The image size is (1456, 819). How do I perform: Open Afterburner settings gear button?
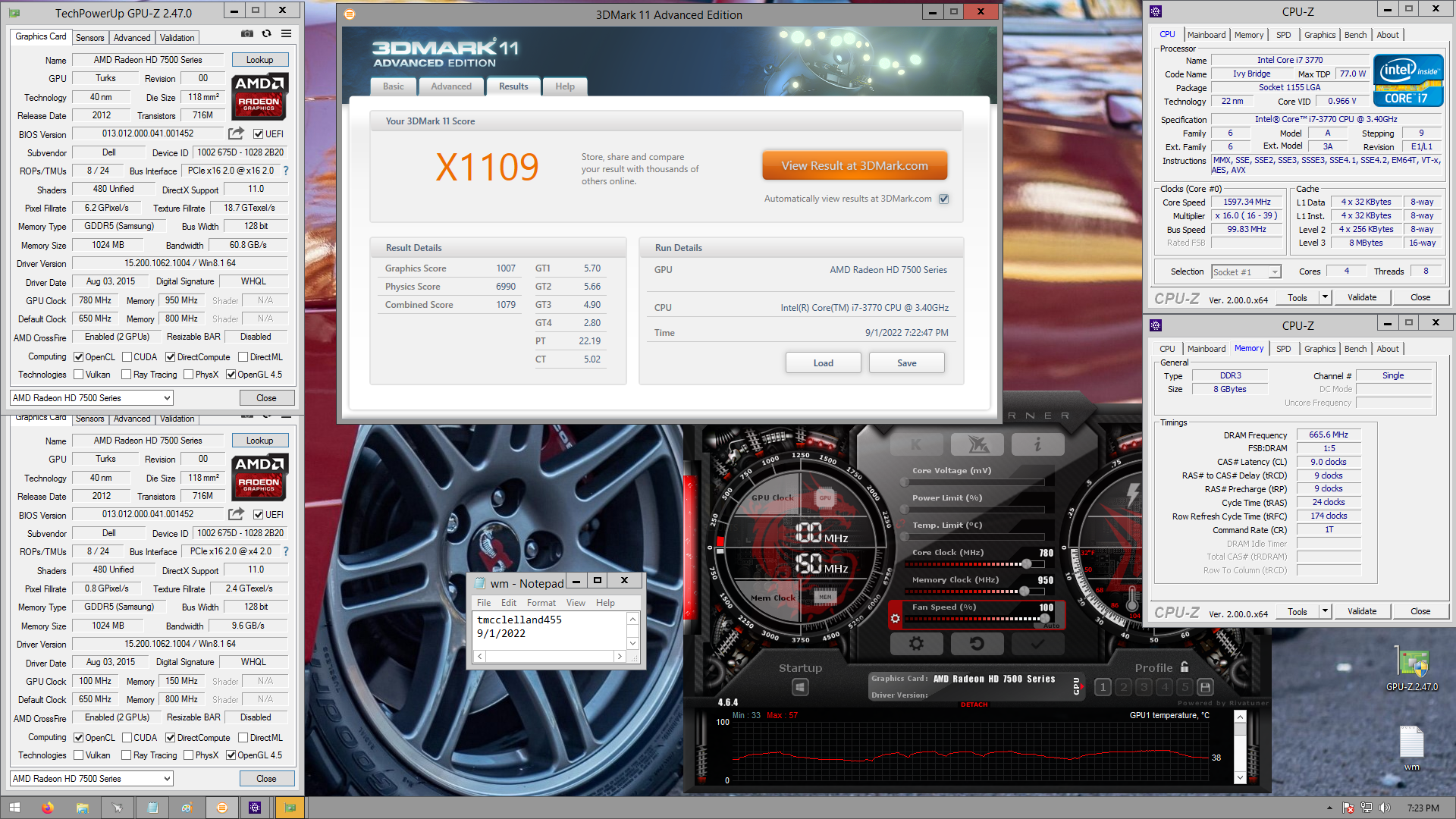pos(916,644)
